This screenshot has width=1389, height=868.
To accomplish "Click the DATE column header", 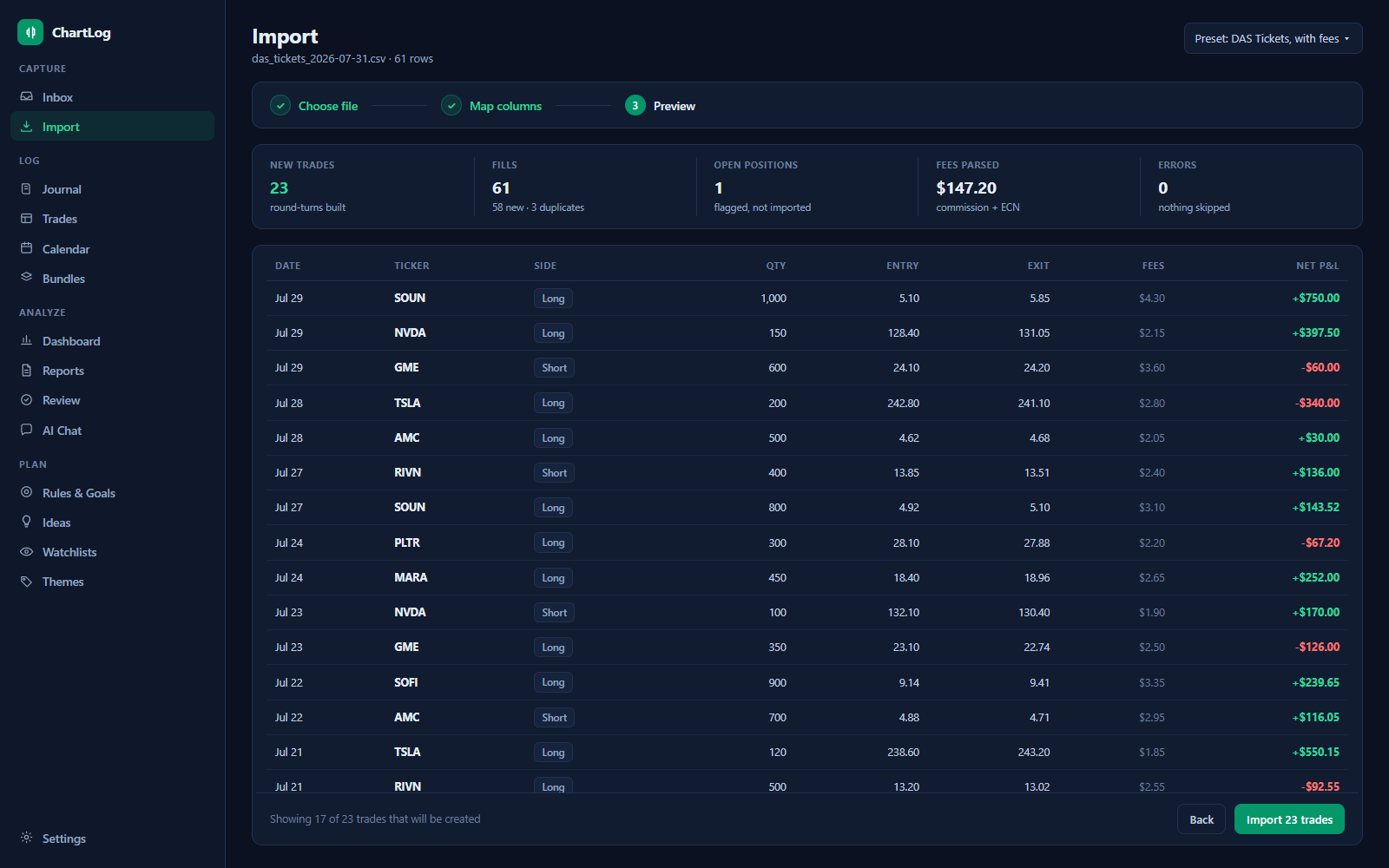I will pos(287,266).
